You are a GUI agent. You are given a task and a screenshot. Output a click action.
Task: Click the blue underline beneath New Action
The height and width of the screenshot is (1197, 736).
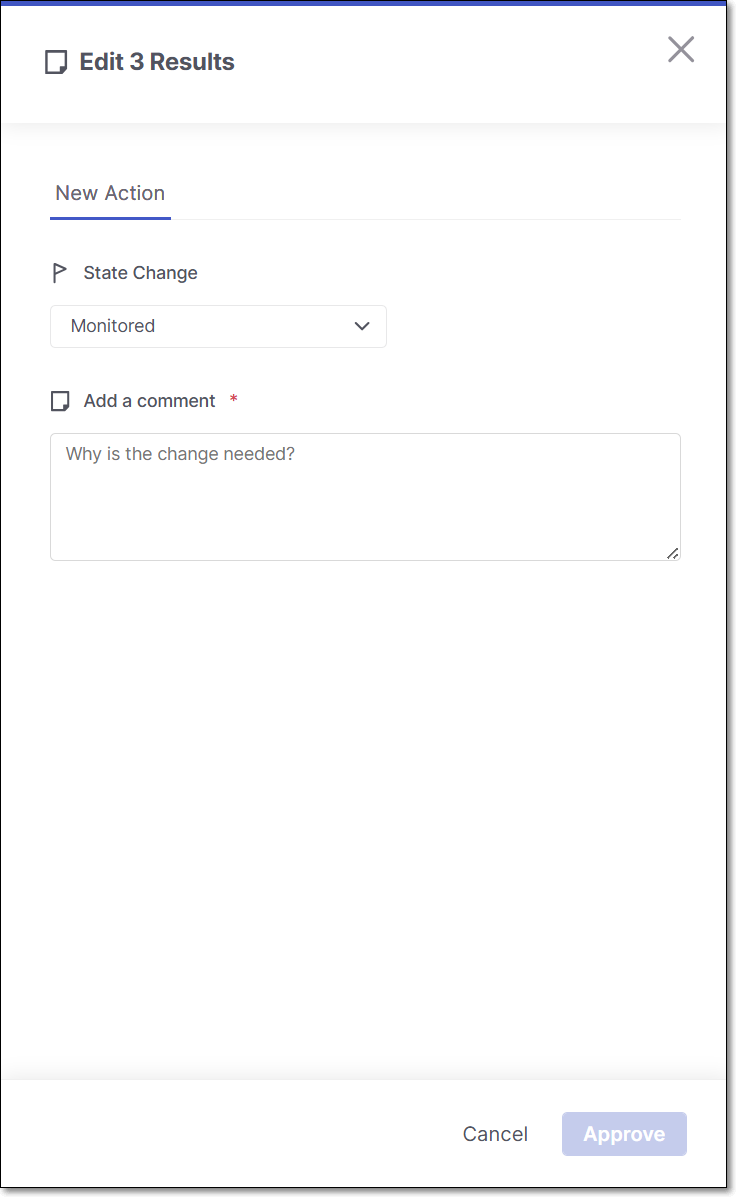click(110, 217)
